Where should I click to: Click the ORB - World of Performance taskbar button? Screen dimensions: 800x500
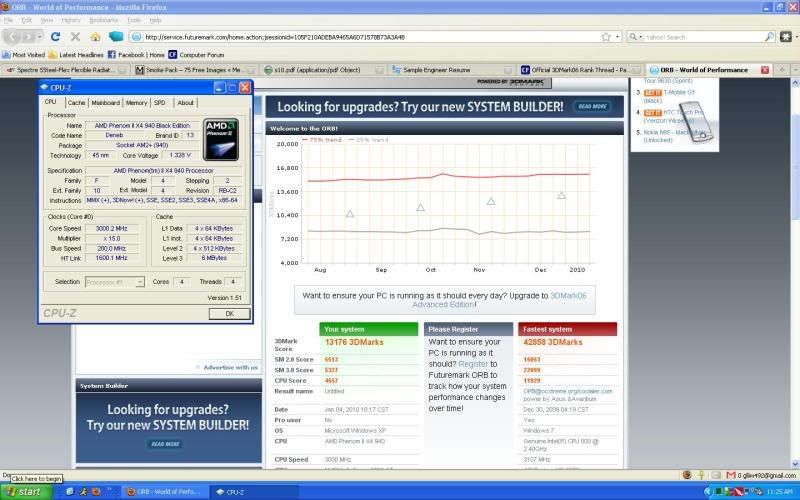point(165,492)
